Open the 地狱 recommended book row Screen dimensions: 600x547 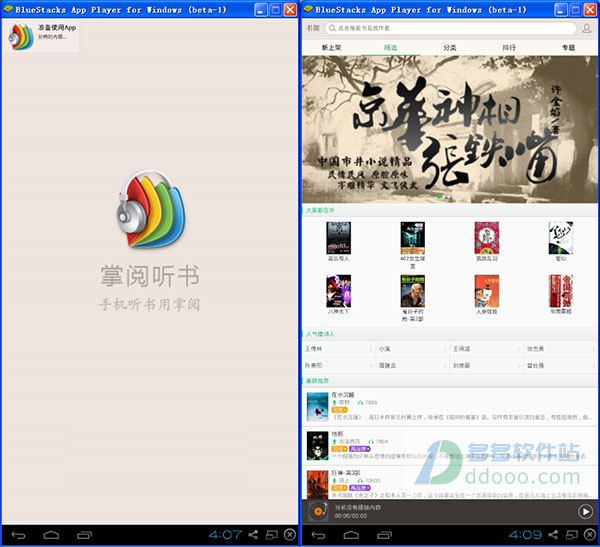pyautogui.click(x=450, y=446)
